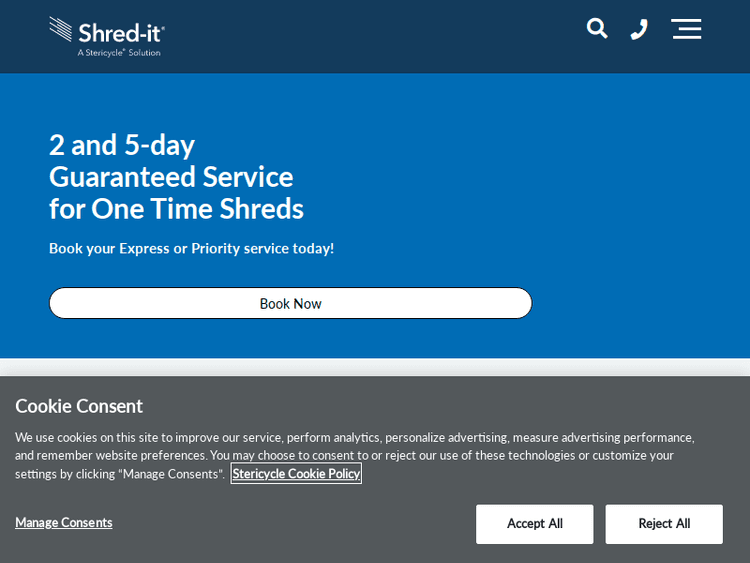This screenshot has width=750, height=563.
Task: Click the "for One Time Shreds" headline line
Action: click(x=176, y=208)
